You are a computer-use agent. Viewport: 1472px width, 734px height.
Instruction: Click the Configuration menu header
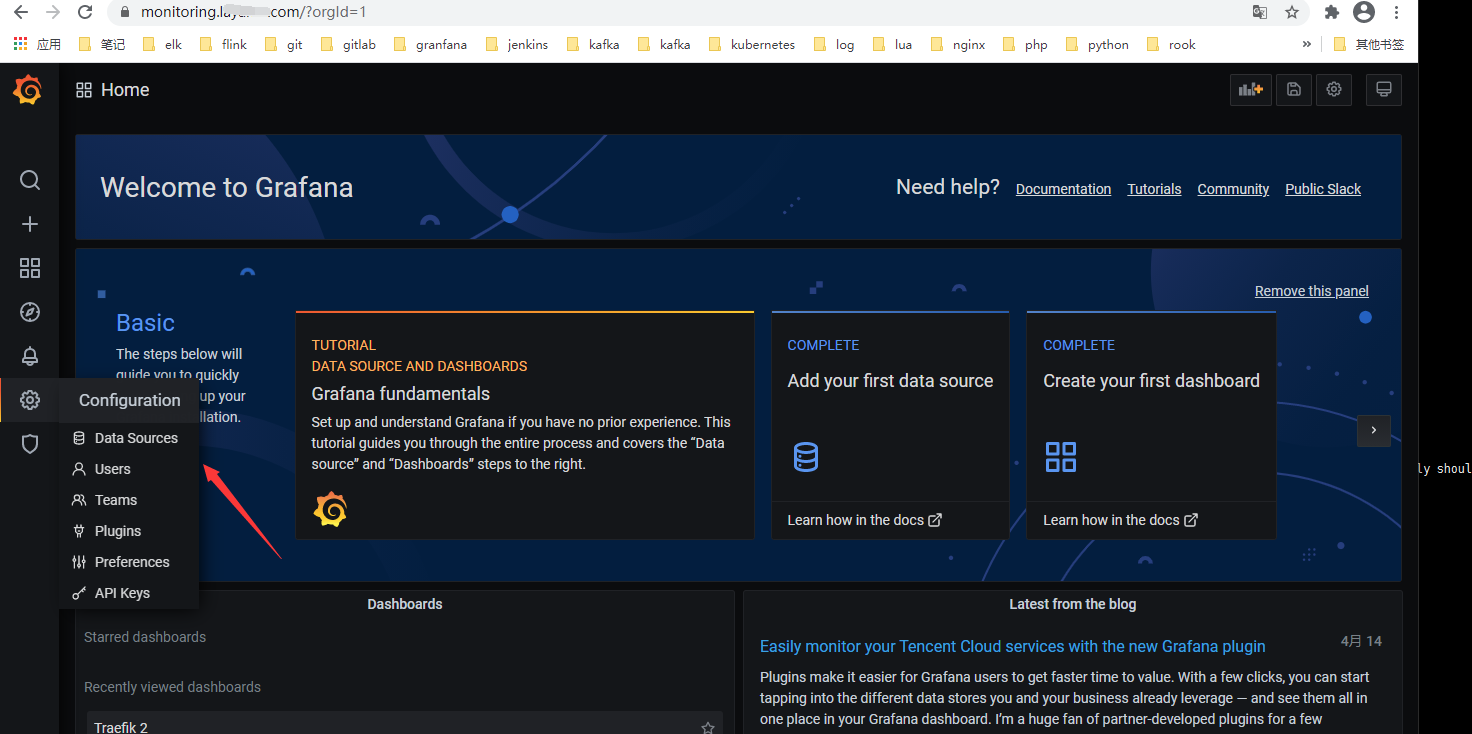click(130, 400)
